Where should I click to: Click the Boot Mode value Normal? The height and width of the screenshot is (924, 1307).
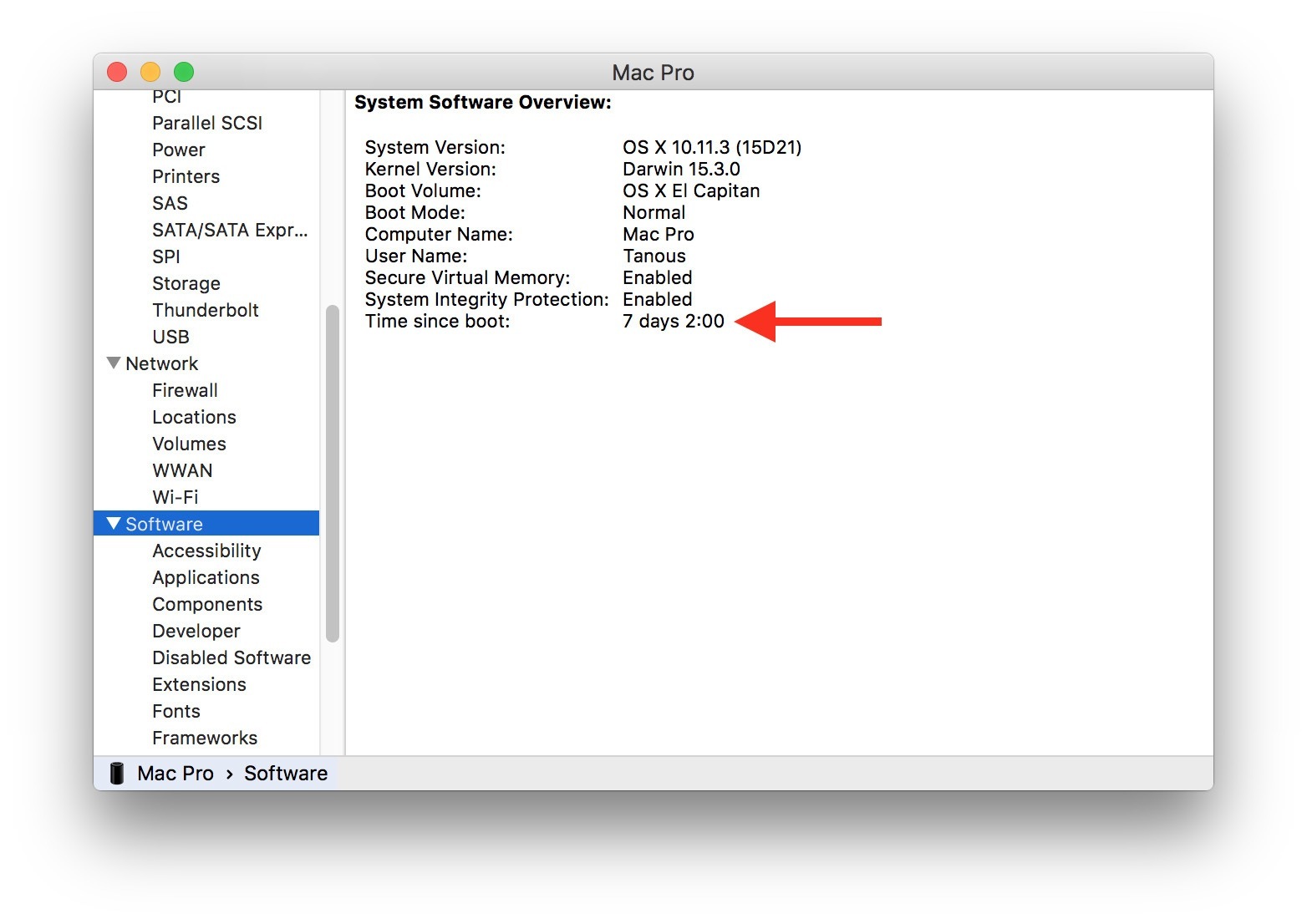654,212
